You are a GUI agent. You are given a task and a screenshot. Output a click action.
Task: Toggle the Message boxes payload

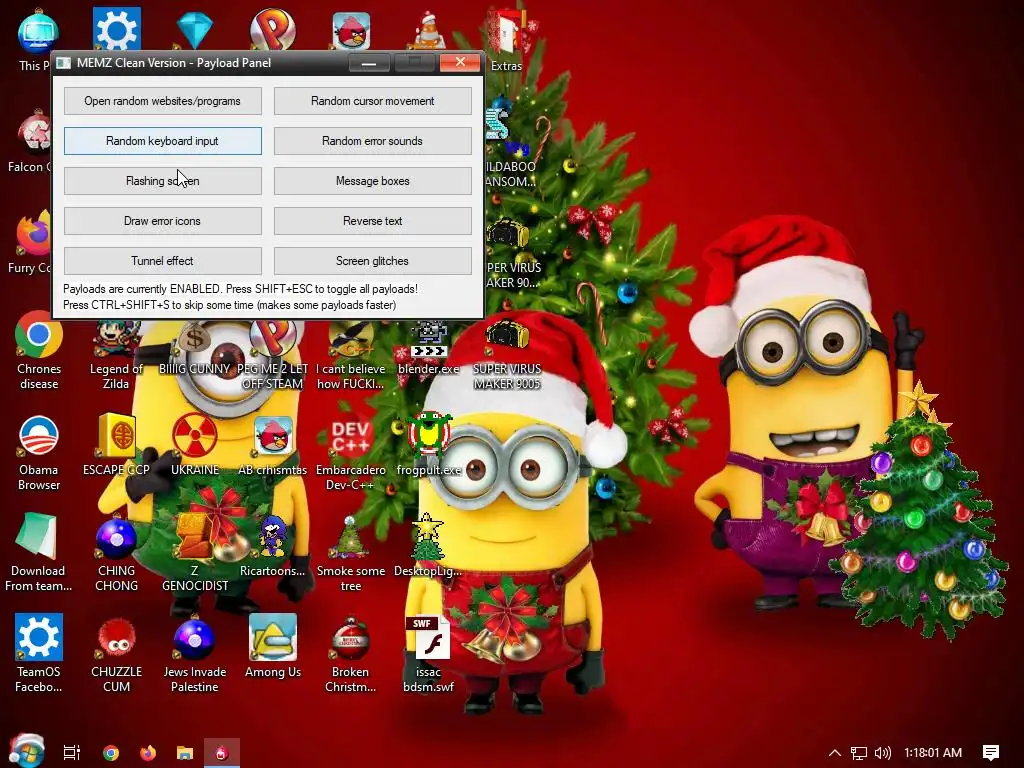click(372, 181)
